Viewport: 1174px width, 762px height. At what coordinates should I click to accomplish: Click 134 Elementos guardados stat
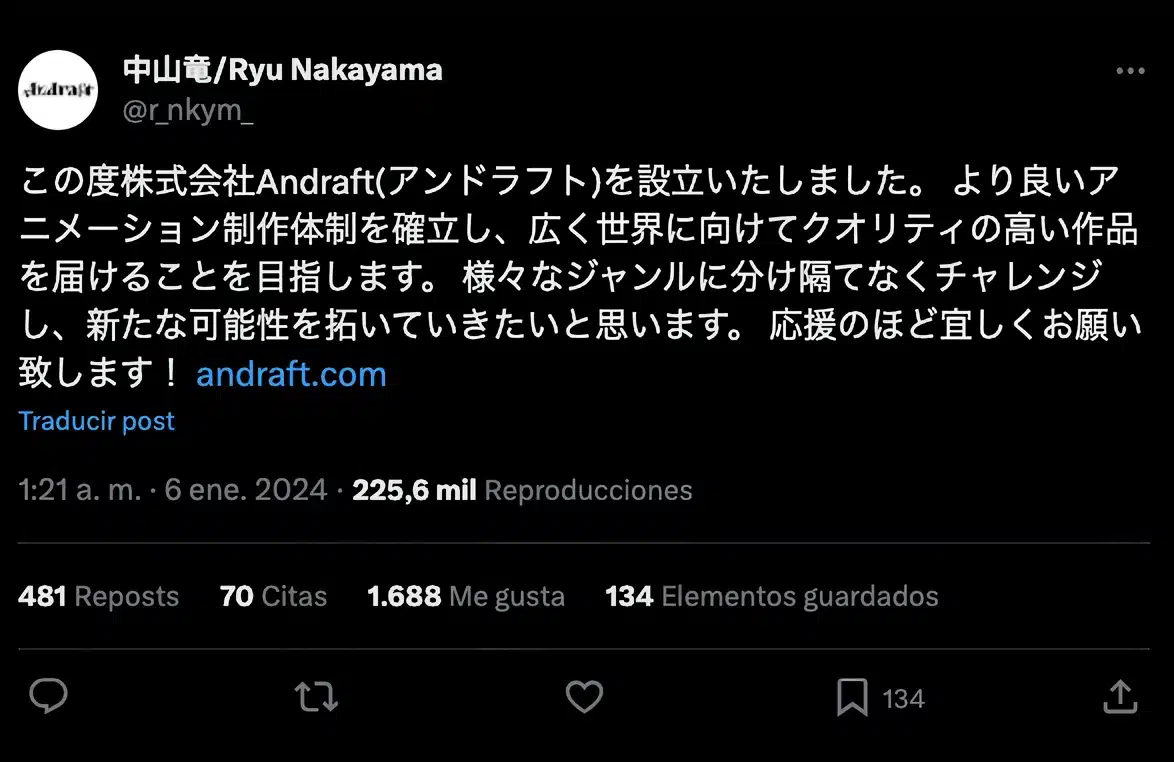(x=771, y=597)
